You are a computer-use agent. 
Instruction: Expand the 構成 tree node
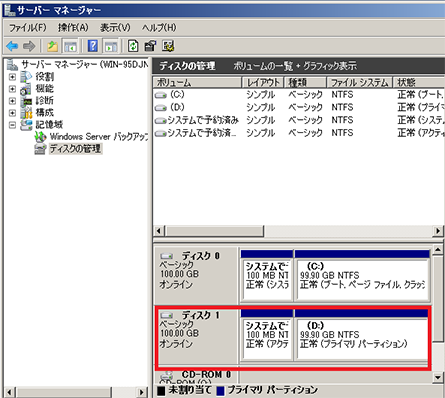coord(12,113)
